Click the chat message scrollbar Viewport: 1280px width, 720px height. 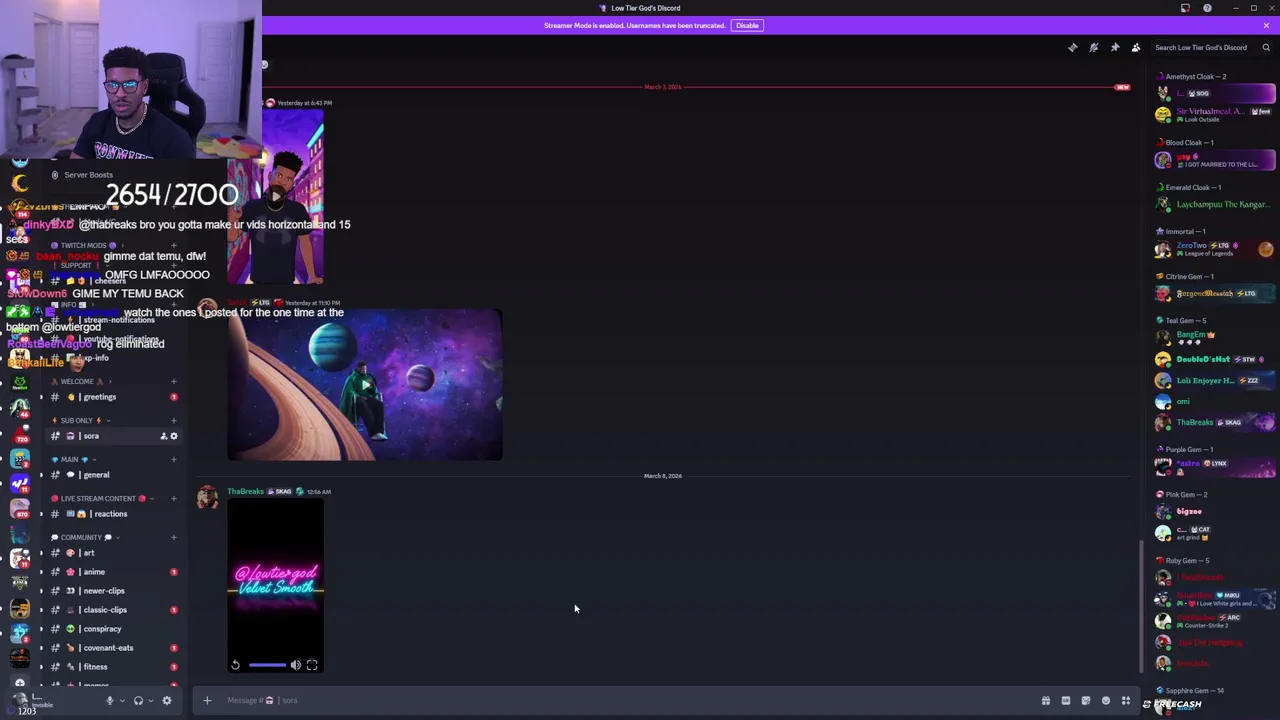pyautogui.click(x=1141, y=607)
